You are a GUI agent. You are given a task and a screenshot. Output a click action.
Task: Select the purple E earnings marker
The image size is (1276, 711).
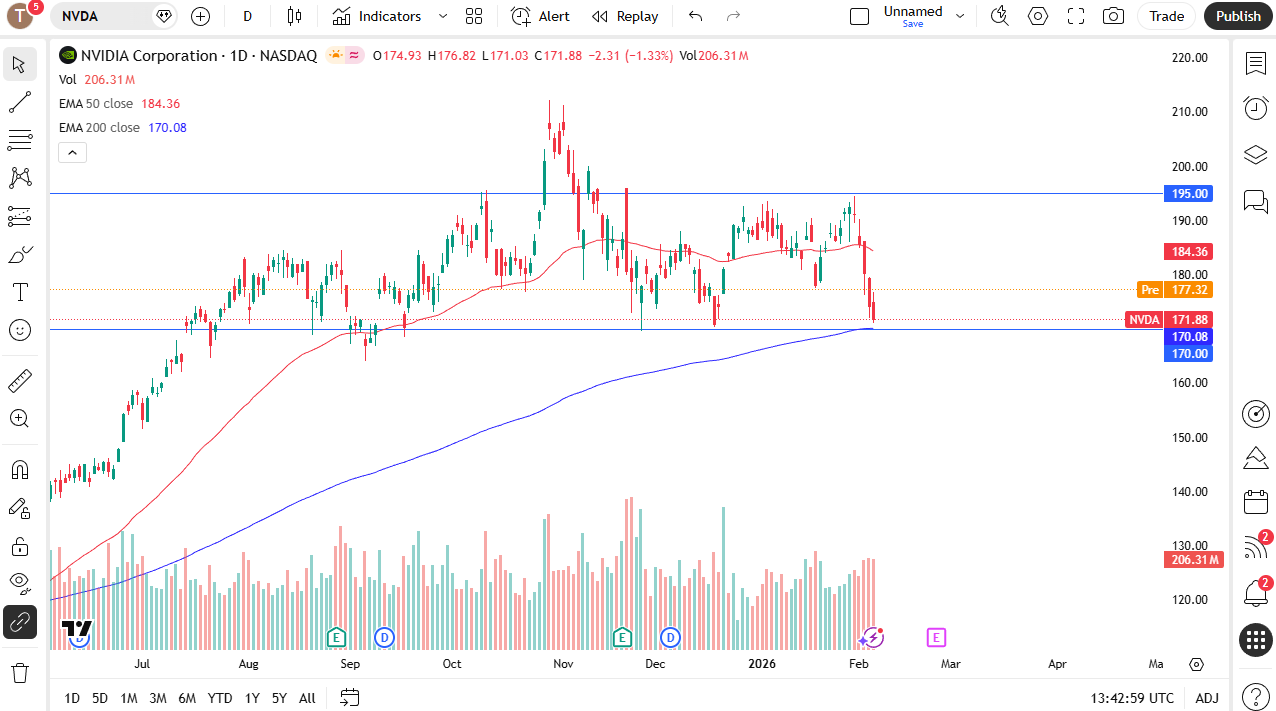pyautogui.click(x=936, y=637)
